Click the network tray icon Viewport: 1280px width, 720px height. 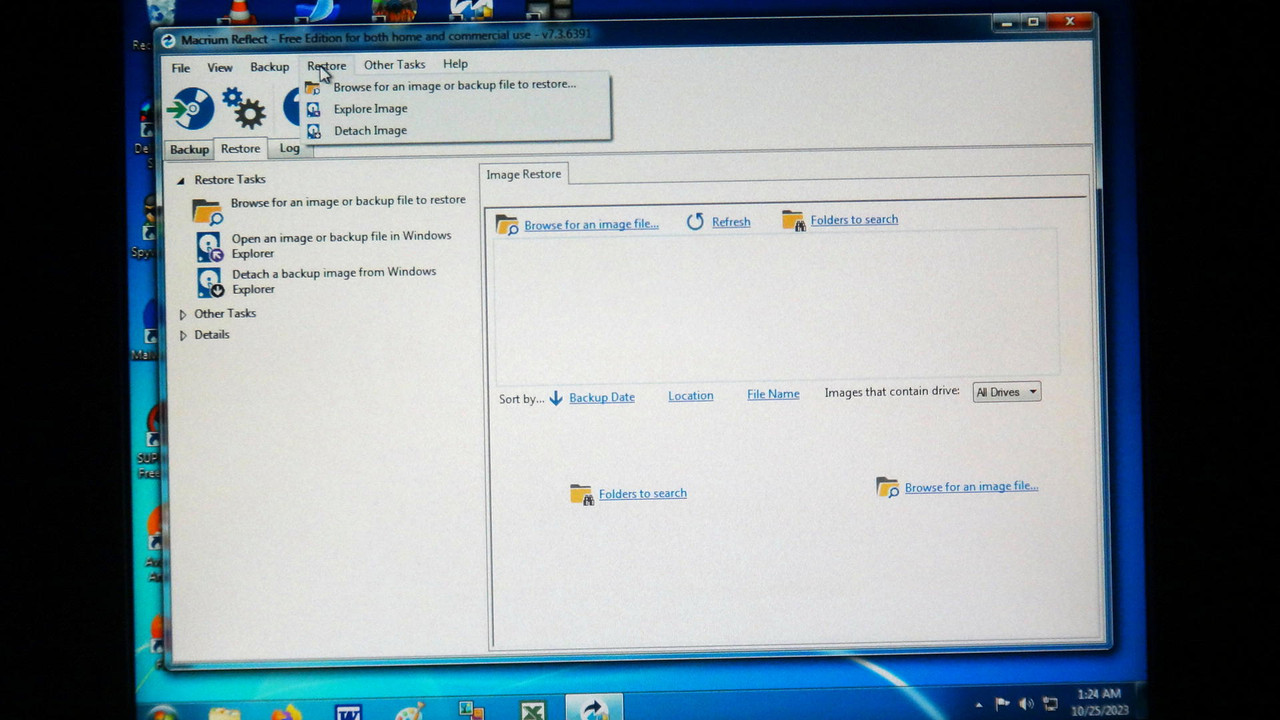(x=1050, y=704)
